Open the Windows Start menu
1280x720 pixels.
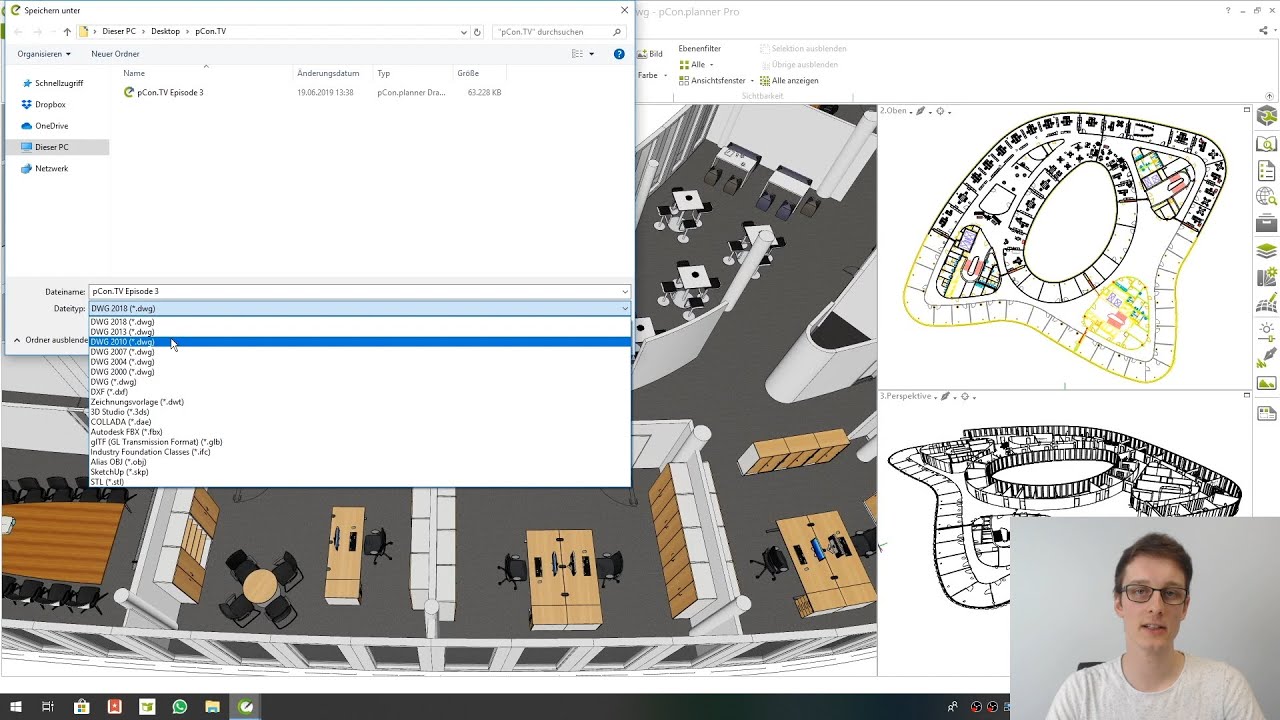pyautogui.click(x=16, y=707)
